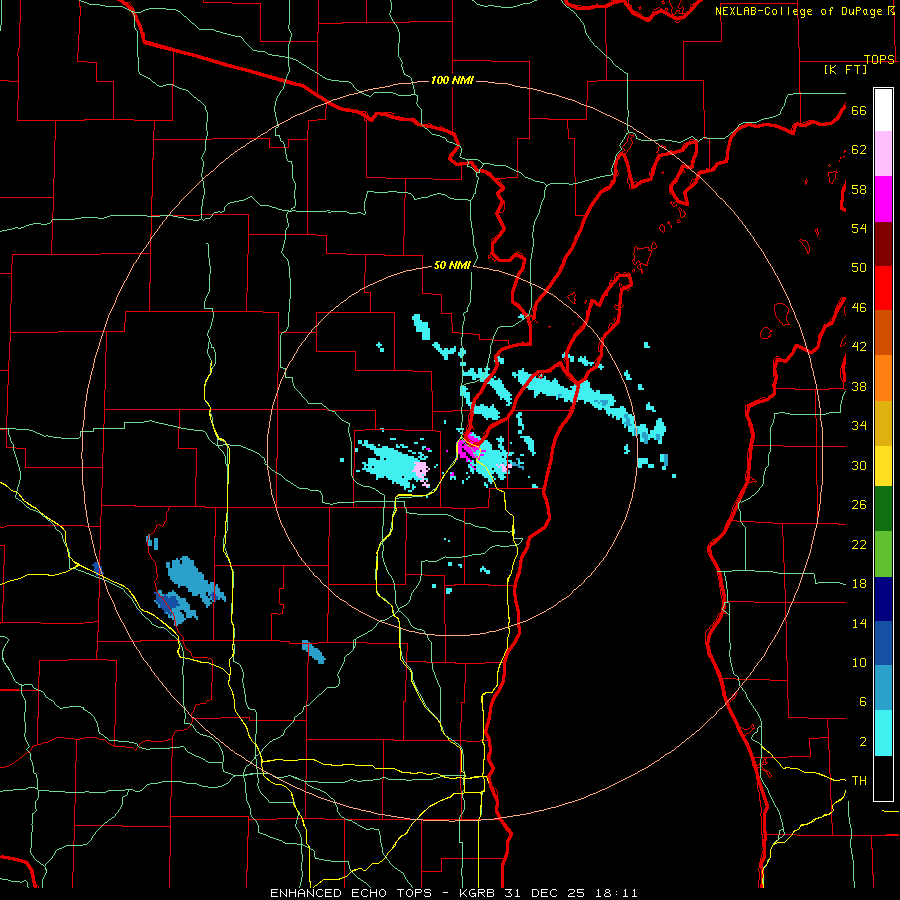Click the 46 legend value
The image size is (900, 900).
click(x=859, y=308)
